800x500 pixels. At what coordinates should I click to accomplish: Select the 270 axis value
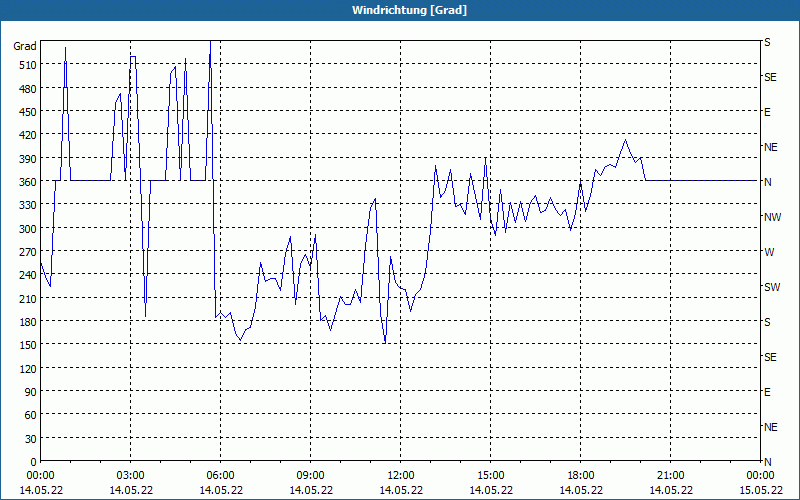(x=28, y=253)
